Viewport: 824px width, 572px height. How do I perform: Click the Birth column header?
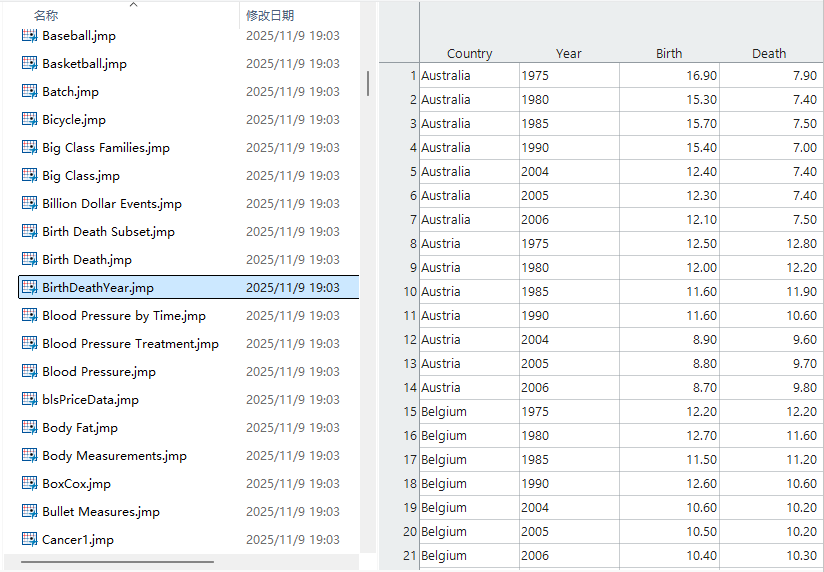[x=669, y=54]
